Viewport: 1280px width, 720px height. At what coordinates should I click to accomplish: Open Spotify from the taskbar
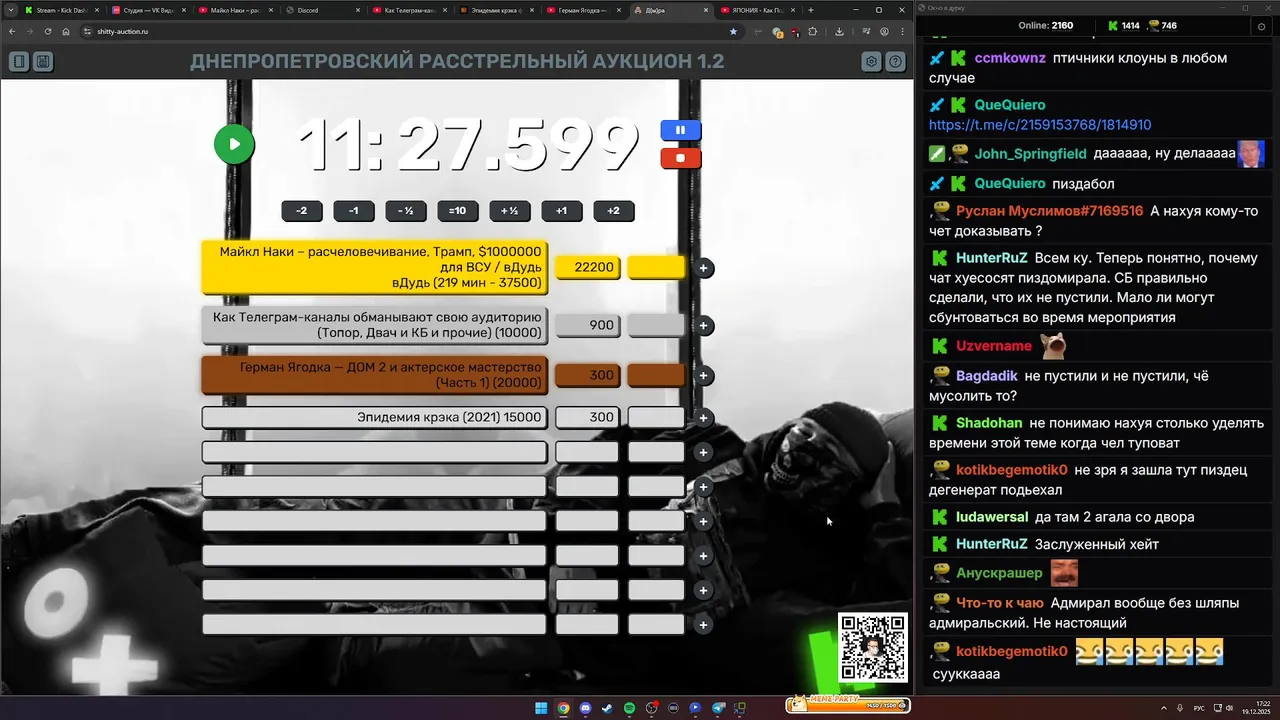(x=629, y=708)
